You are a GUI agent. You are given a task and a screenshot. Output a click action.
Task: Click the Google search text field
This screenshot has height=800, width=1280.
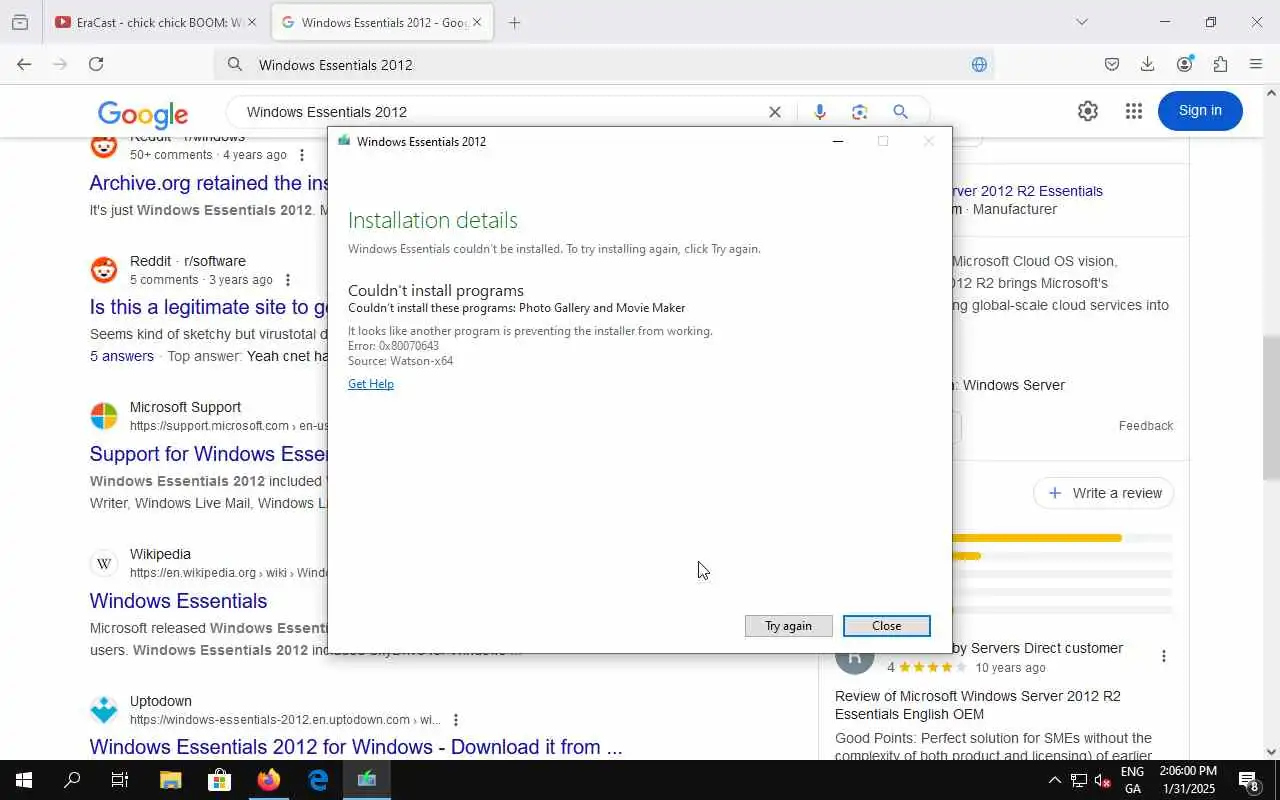click(x=500, y=112)
